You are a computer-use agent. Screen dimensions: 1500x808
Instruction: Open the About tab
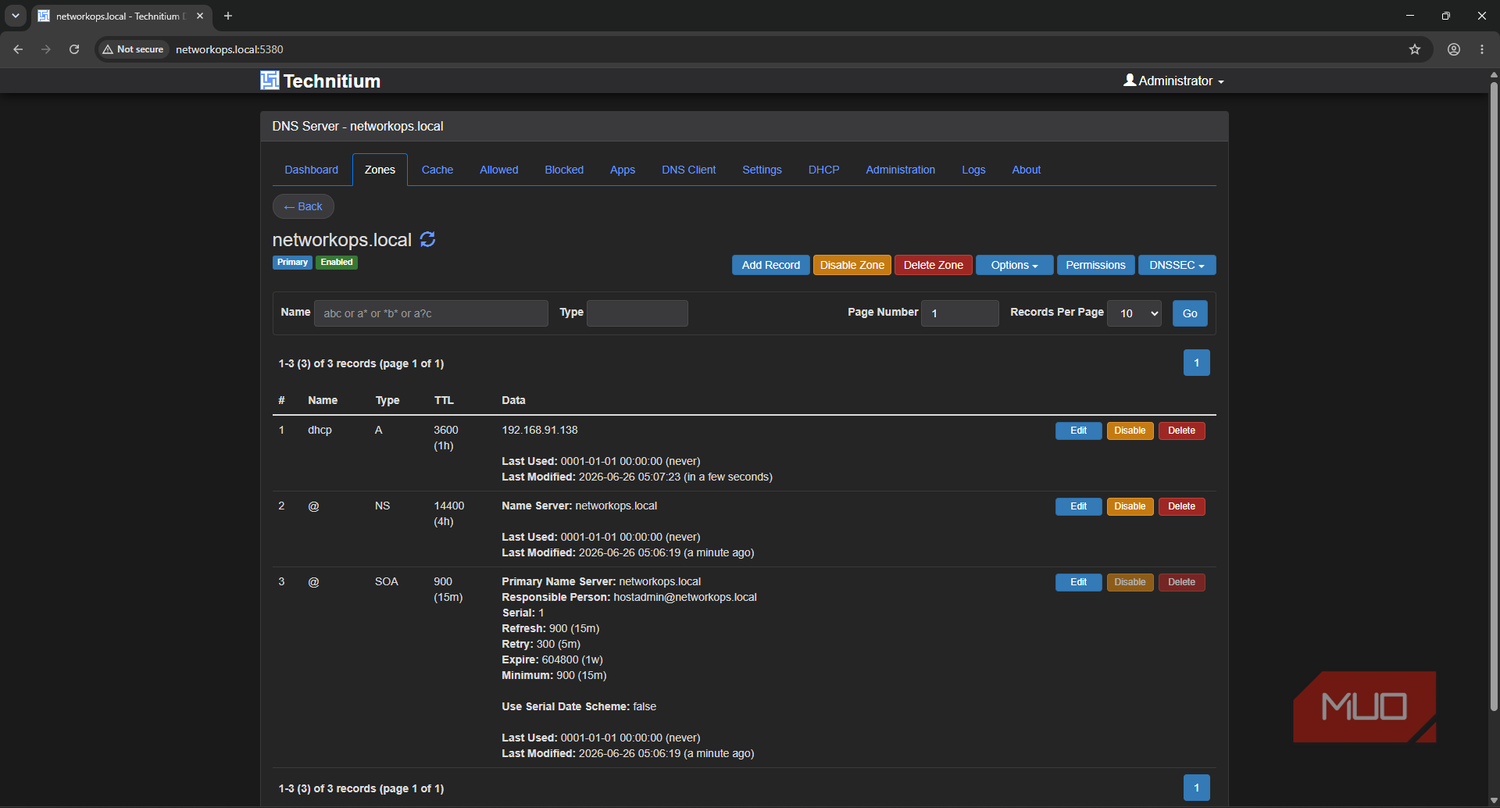1026,170
